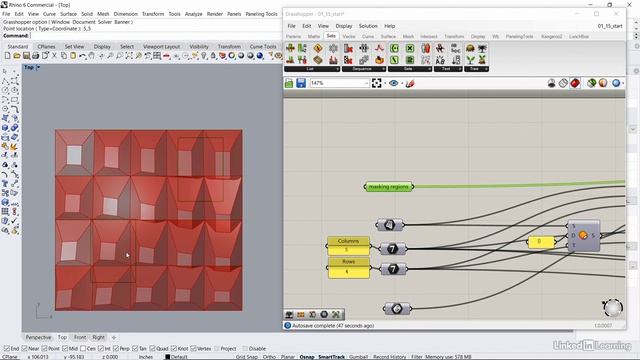This screenshot has height=360, width=640.
Task: Click the gear icon in List panel
Action: click(333, 49)
